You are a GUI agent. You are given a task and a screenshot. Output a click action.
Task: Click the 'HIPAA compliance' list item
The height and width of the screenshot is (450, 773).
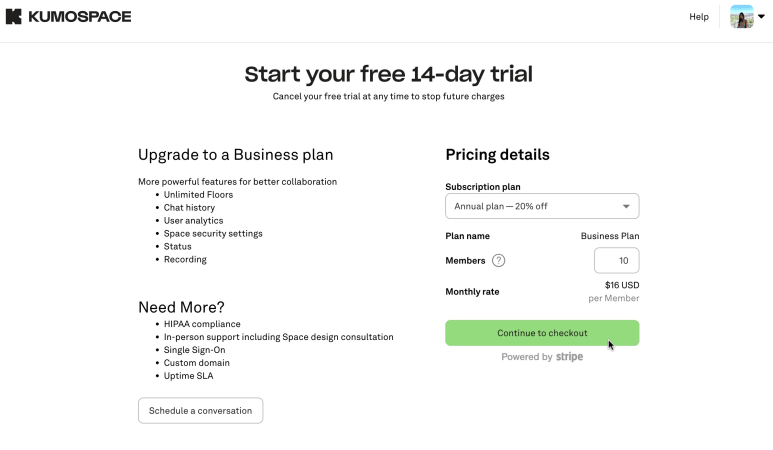(202, 324)
